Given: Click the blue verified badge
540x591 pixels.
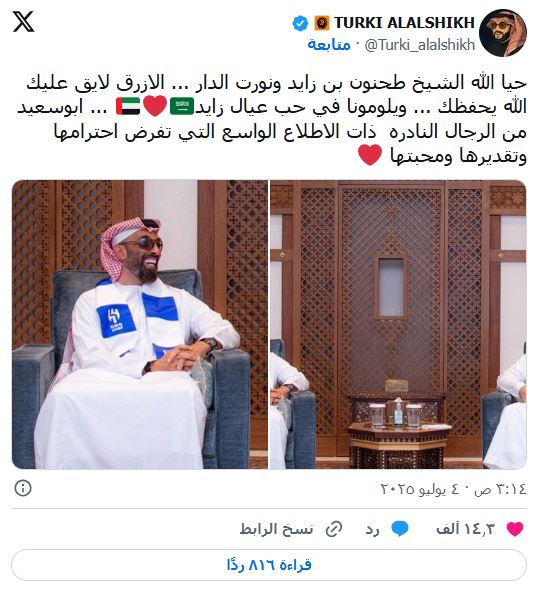Looking at the screenshot, I should pyautogui.click(x=300, y=23).
